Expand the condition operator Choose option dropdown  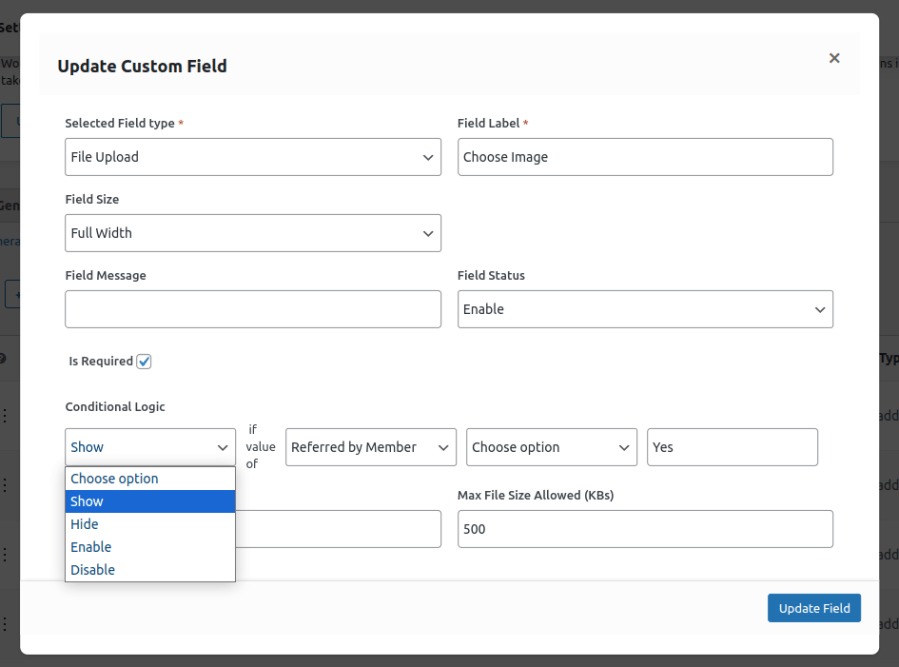551,447
